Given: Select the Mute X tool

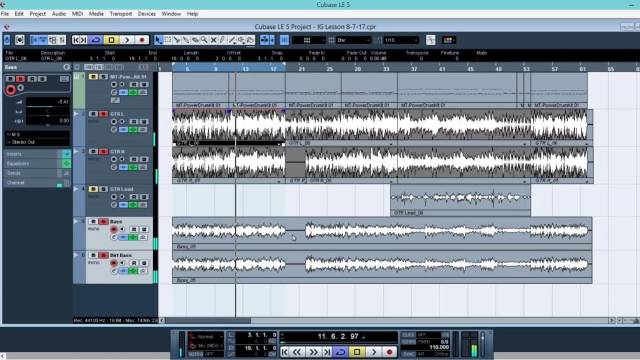Looking at the screenshot, I should pyautogui.click(x=213, y=40).
